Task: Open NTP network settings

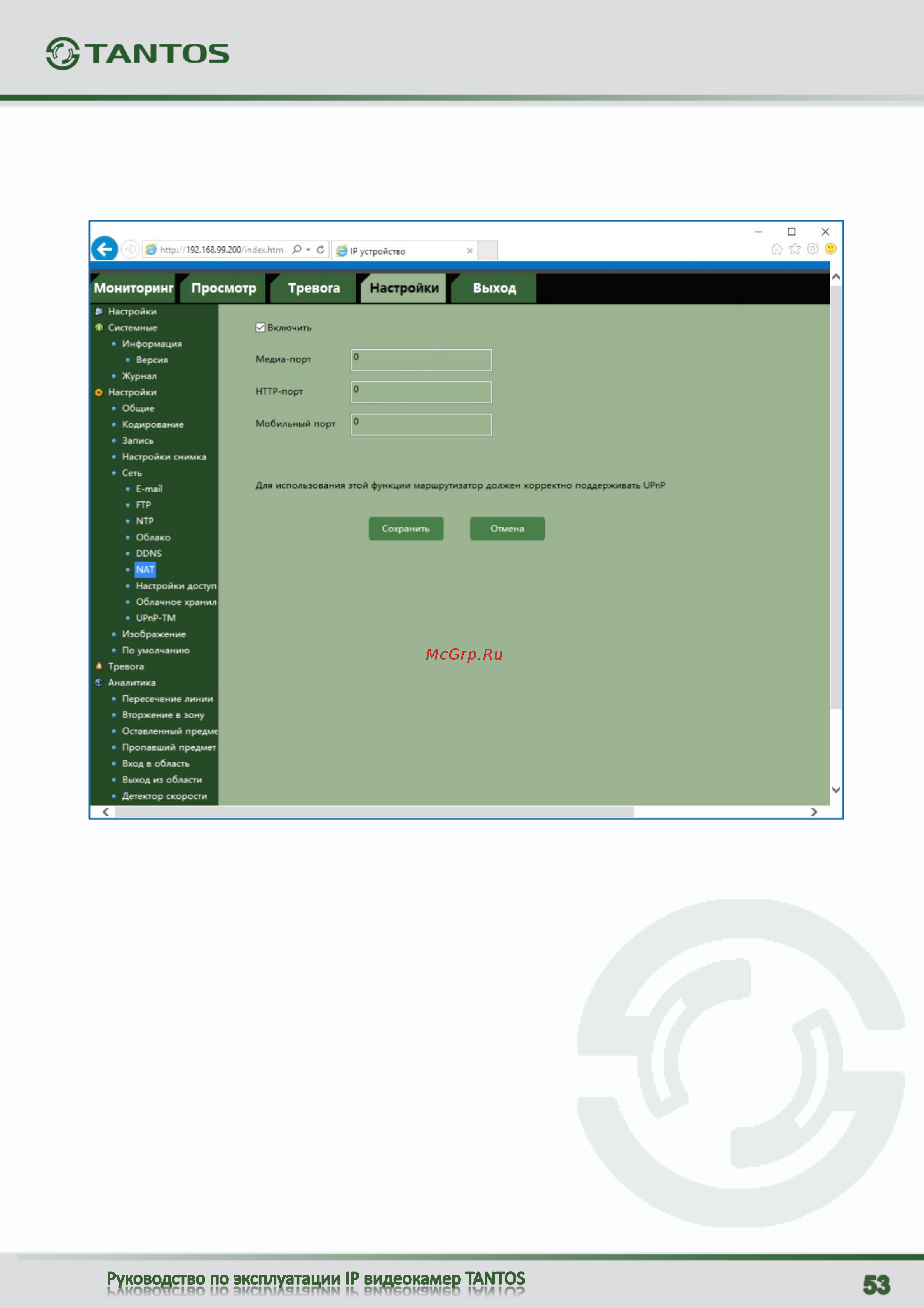Action: coord(145,521)
